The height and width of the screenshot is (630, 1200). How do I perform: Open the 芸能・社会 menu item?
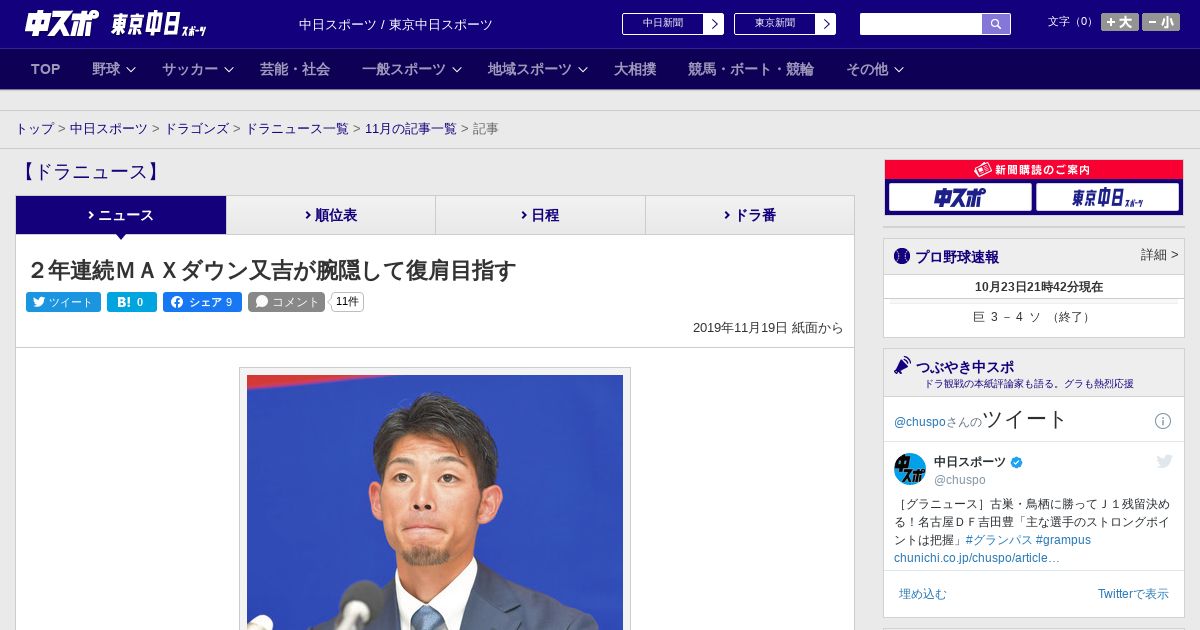(295, 69)
